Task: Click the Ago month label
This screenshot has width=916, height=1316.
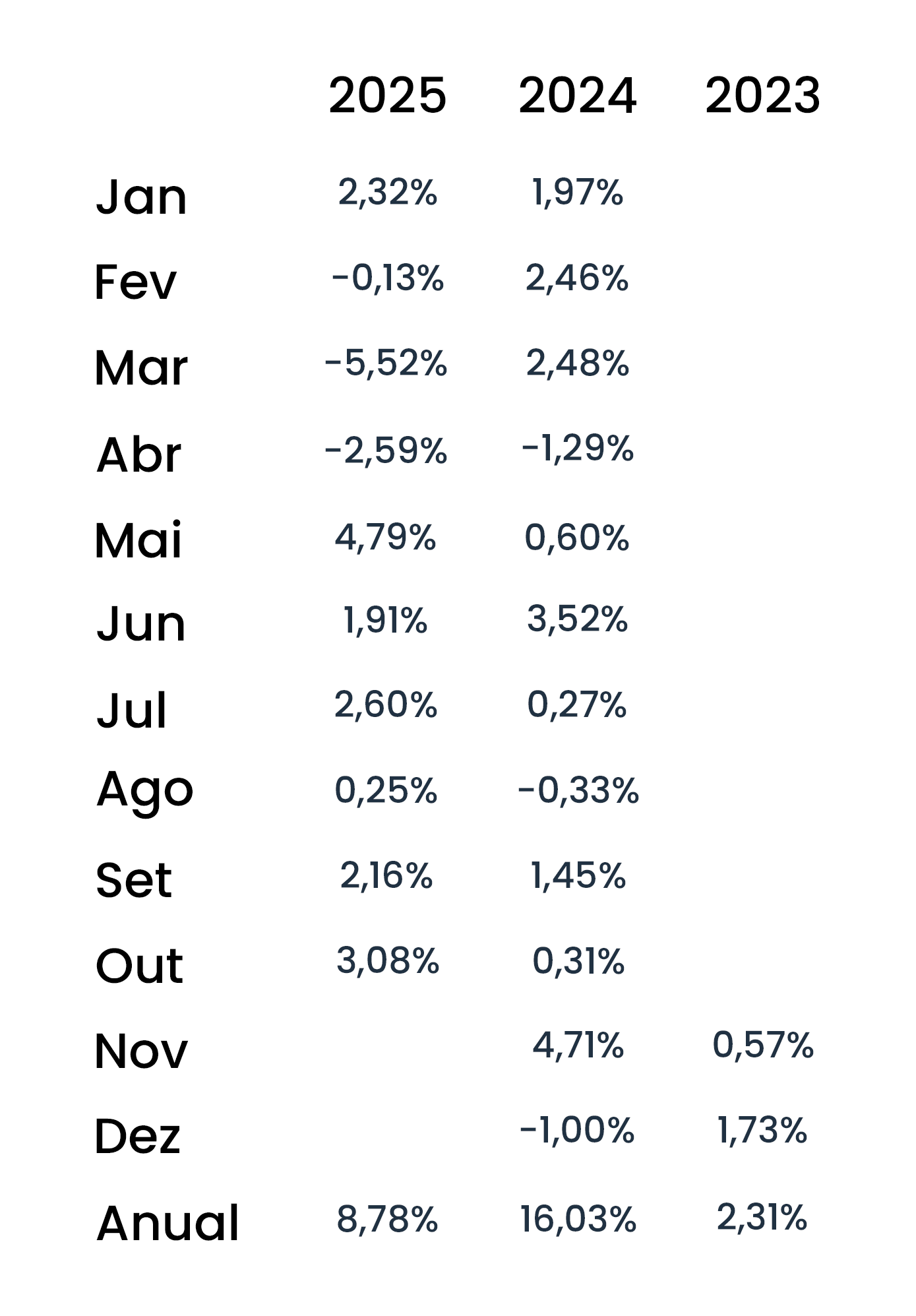Action: (144, 790)
